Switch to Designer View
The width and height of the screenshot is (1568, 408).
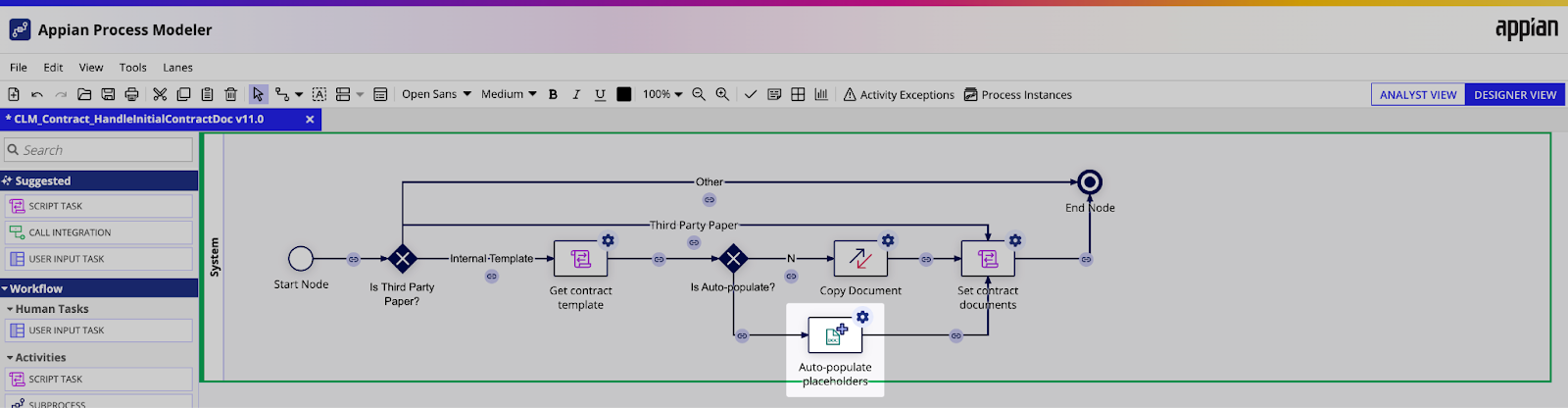(x=1515, y=94)
